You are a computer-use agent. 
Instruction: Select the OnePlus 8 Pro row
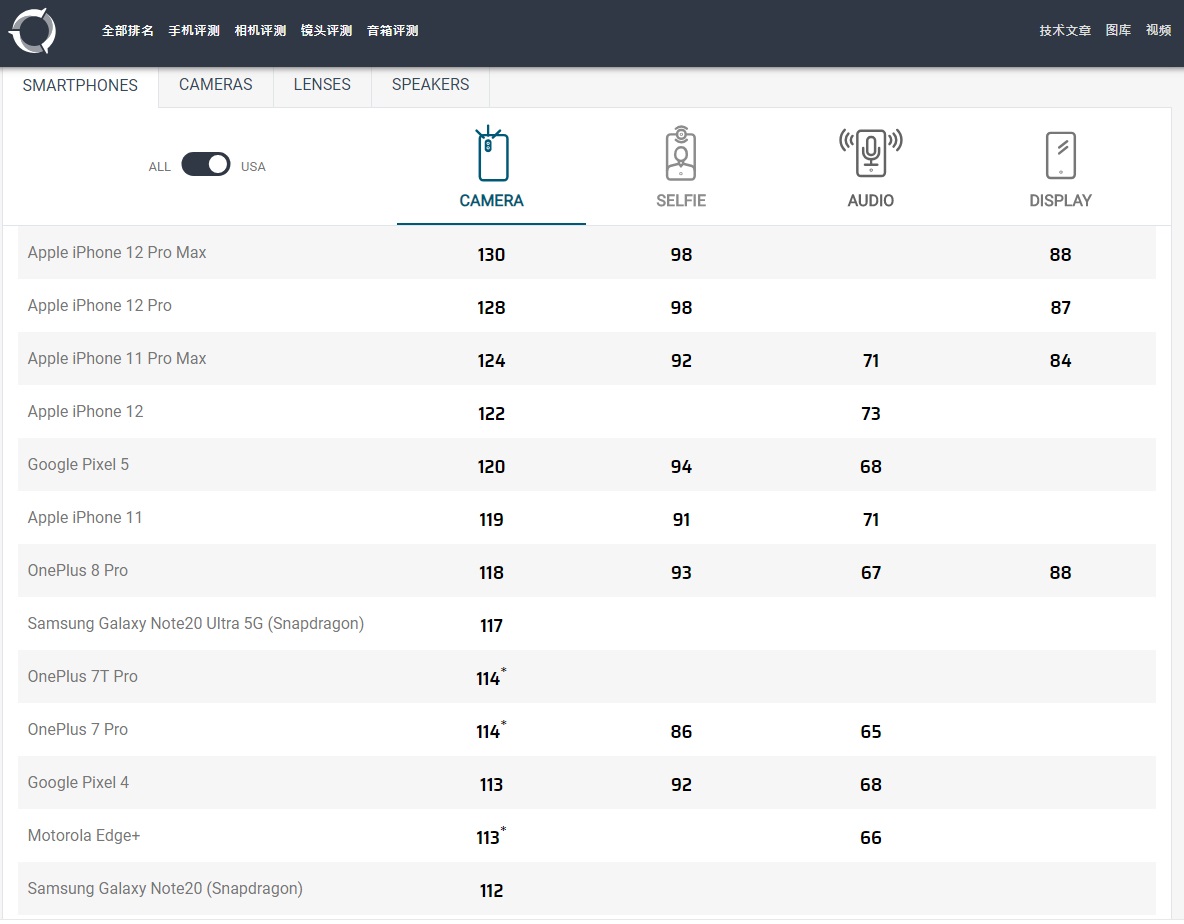[x=78, y=571]
